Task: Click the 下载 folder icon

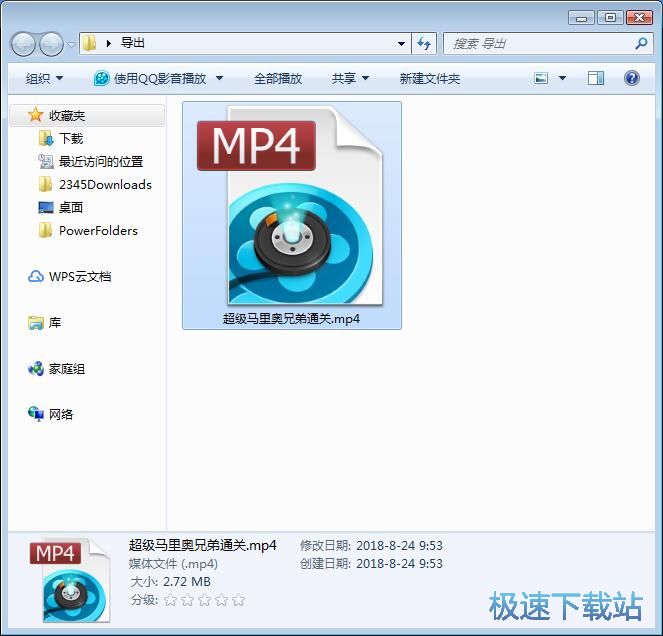Action: (46, 138)
